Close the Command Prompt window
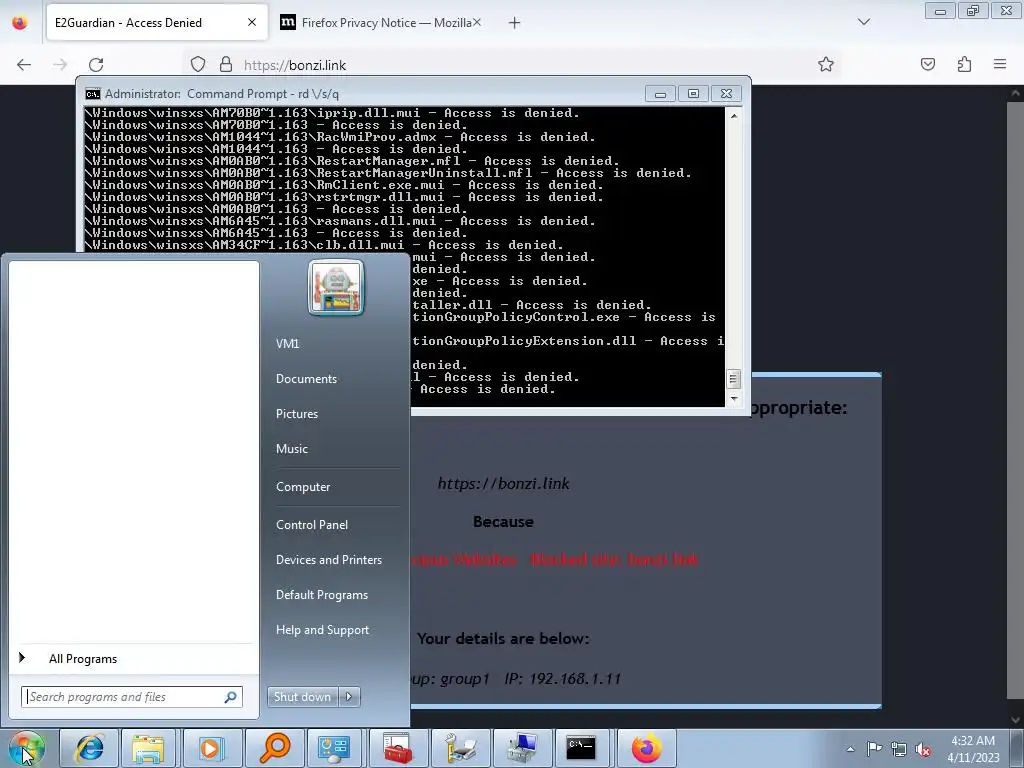 click(x=726, y=94)
